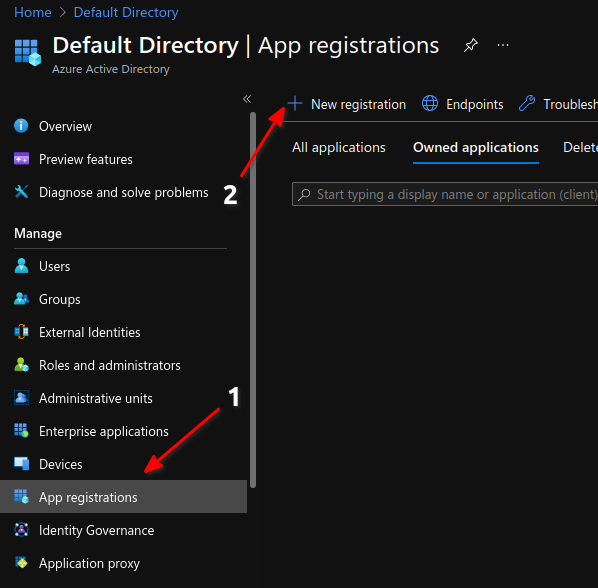Click the Default Directory header grid icon
The image size is (598, 588).
click(27, 53)
